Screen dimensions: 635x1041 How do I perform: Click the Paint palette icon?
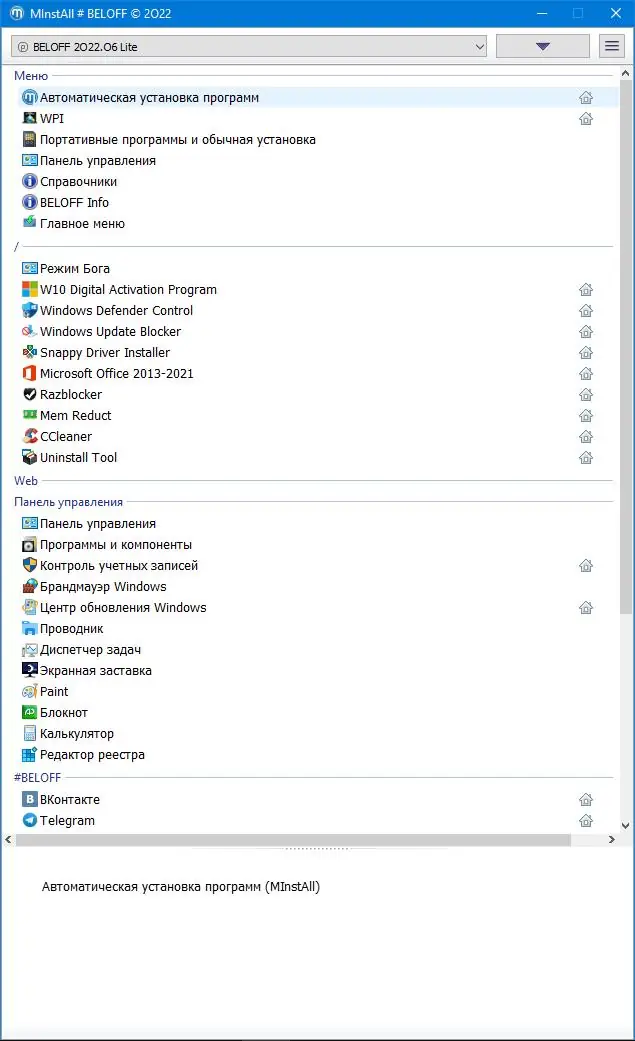click(x=29, y=691)
